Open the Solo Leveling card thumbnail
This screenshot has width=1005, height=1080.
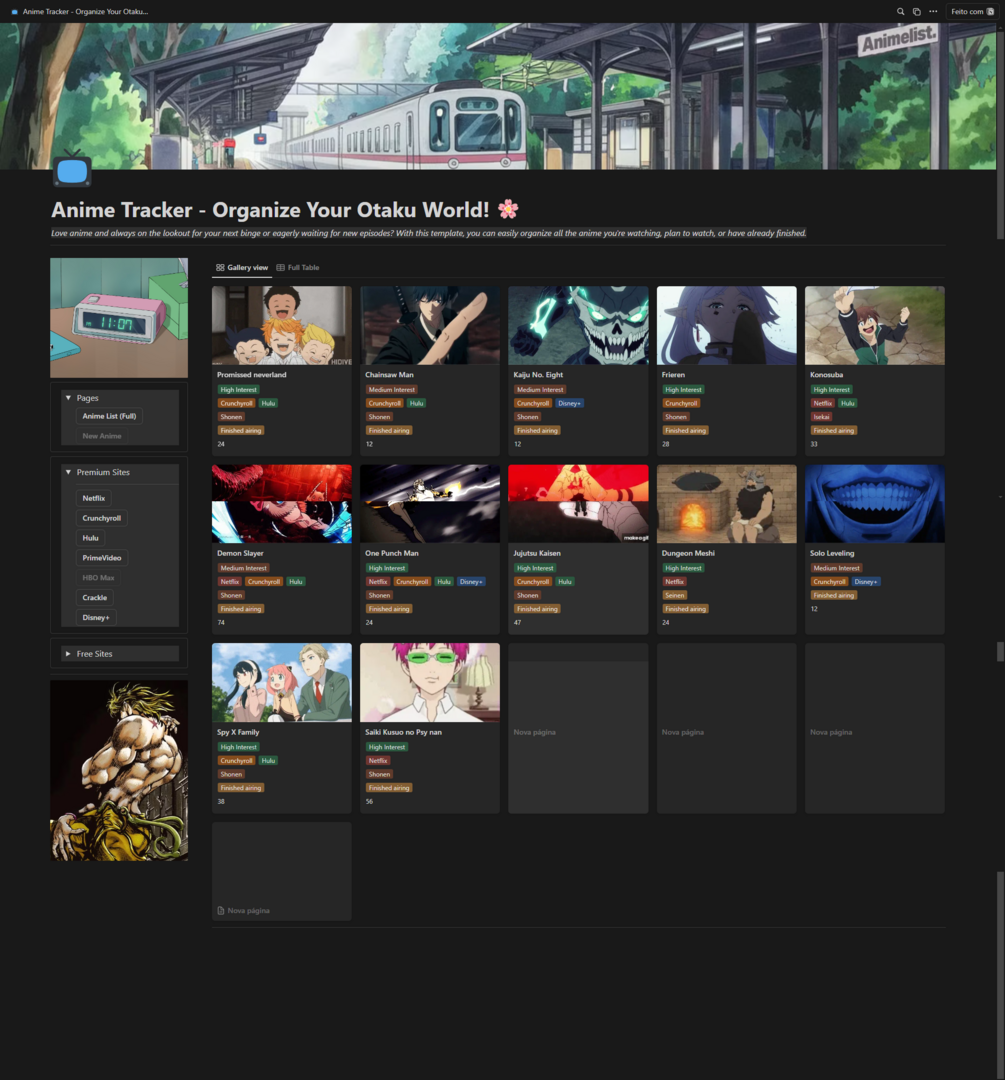point(875,504)
